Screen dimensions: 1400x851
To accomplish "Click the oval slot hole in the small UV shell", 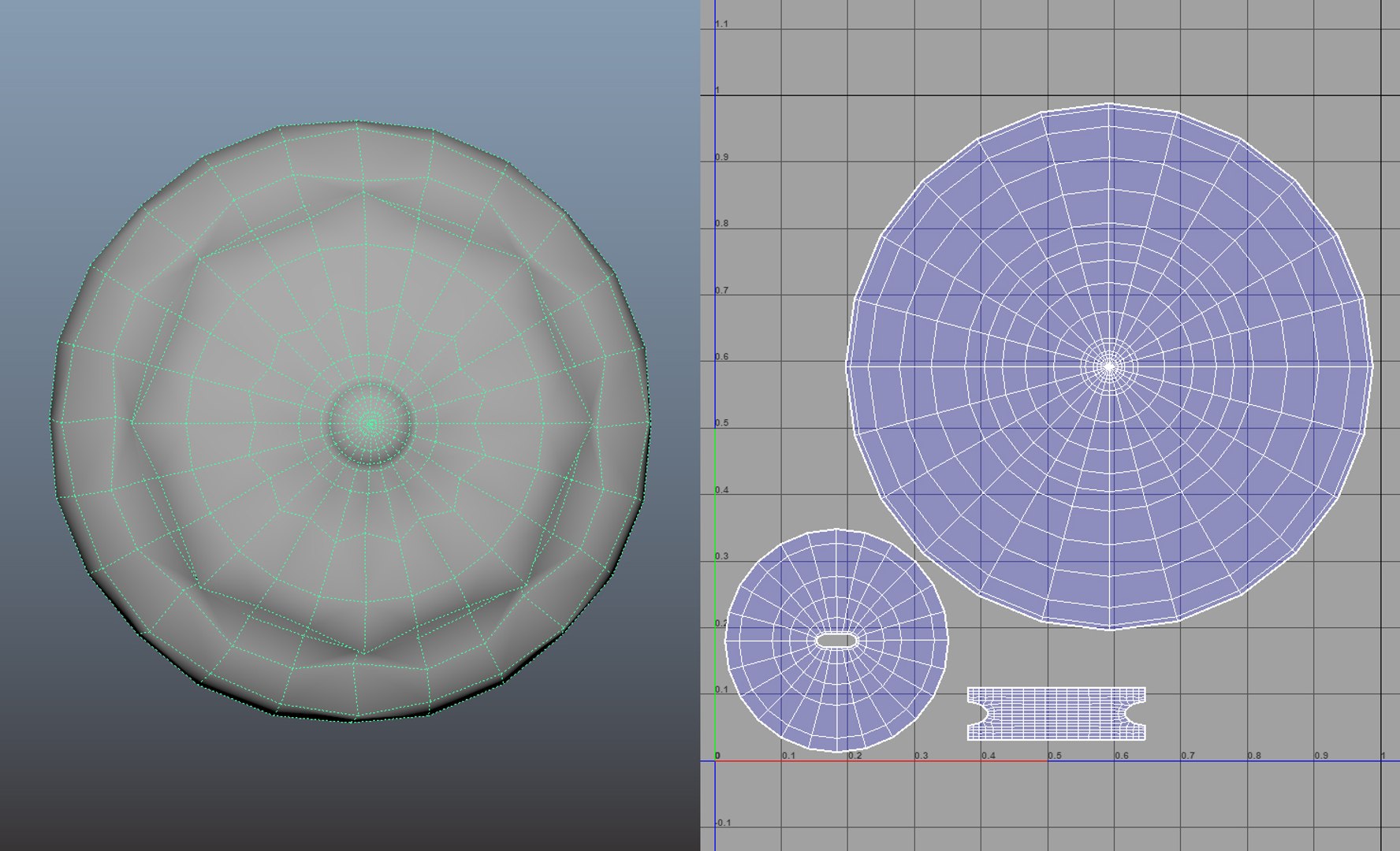I will coord(836,640).
